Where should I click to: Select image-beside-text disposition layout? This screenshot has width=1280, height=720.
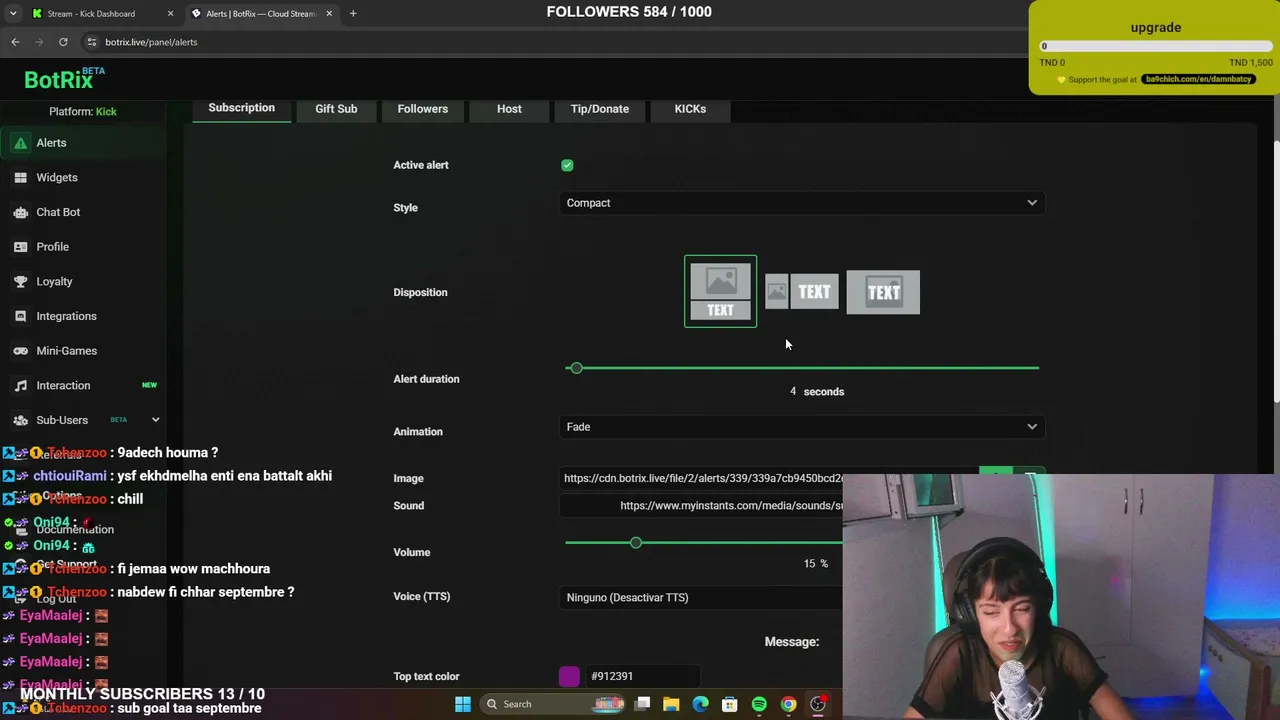click(x=802, y=292)
